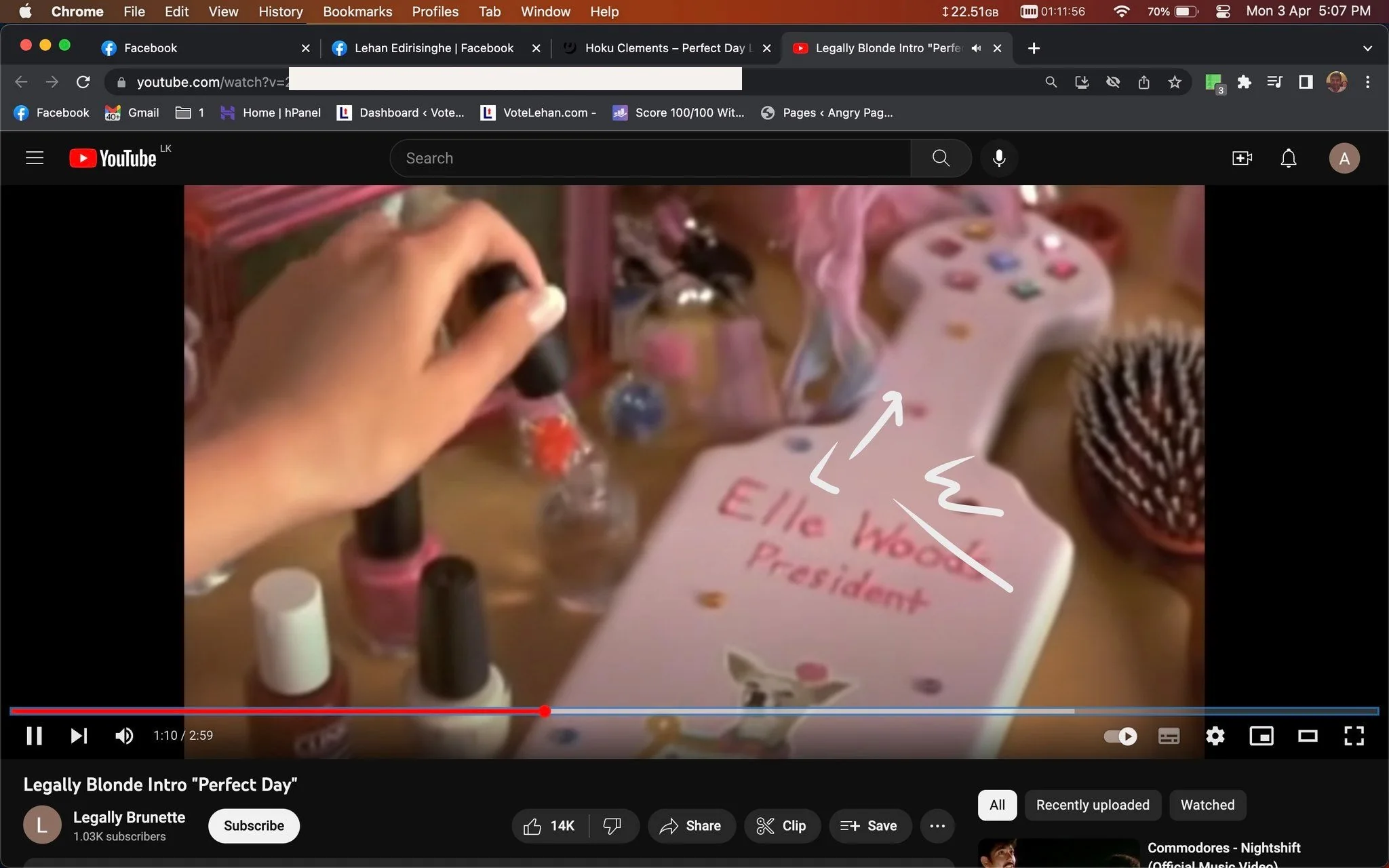
Task: Toggle subtitles/closed captions
Action: point(1169,736)
